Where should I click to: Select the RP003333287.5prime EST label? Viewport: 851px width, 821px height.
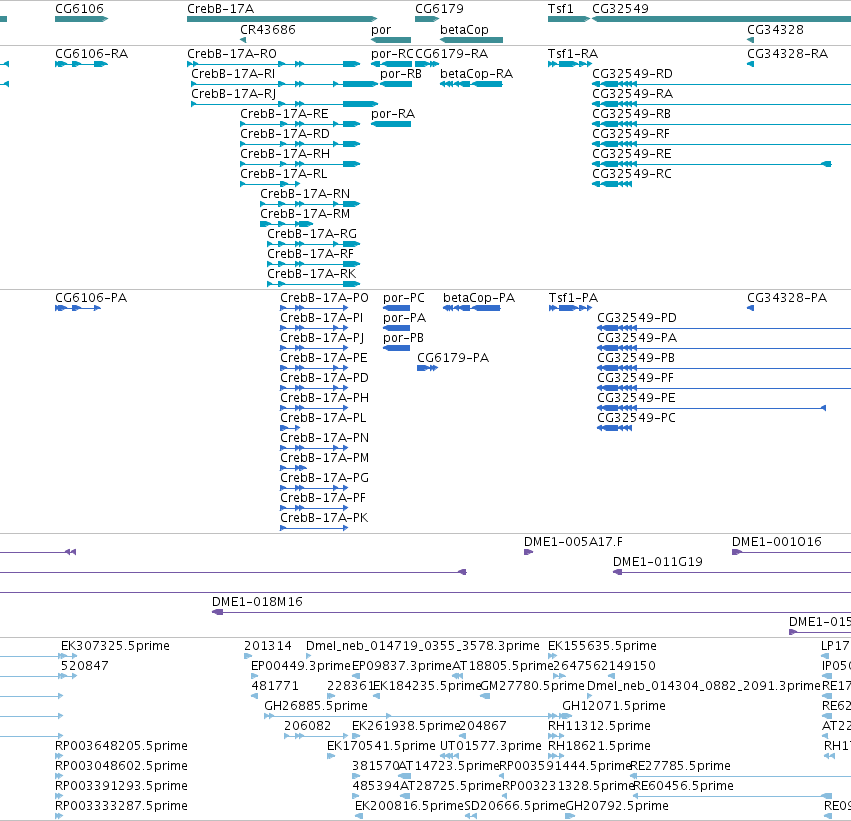[x=121, y=806]
